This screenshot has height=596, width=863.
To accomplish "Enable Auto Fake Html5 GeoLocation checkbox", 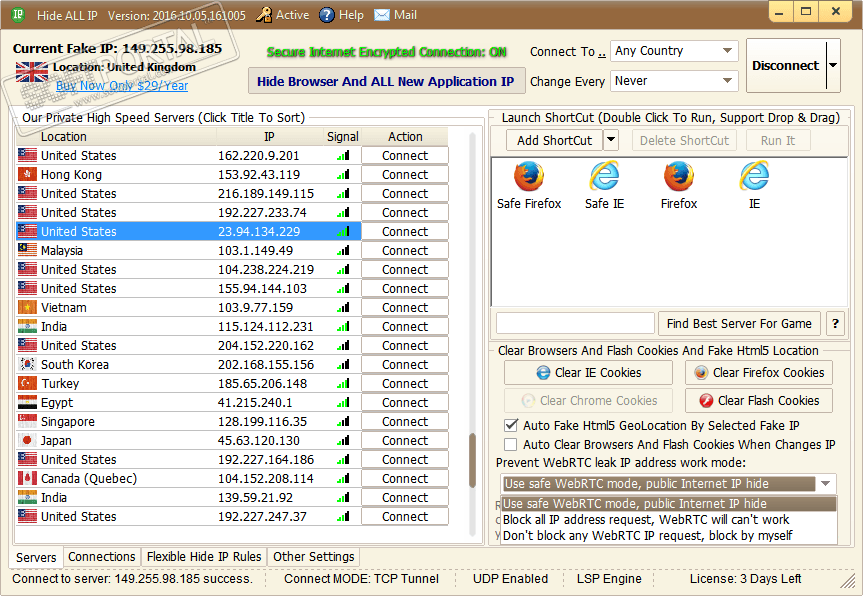I will tap(511, 425).
